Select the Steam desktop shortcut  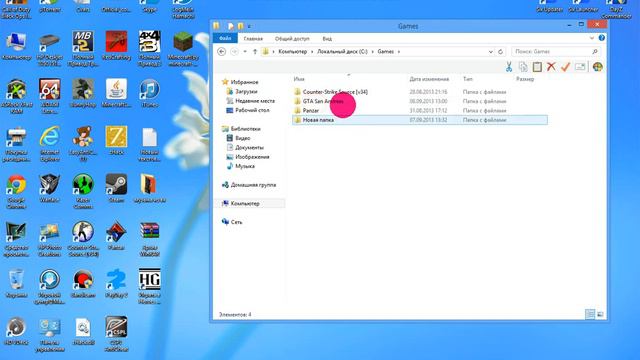(x=116, y=184)
